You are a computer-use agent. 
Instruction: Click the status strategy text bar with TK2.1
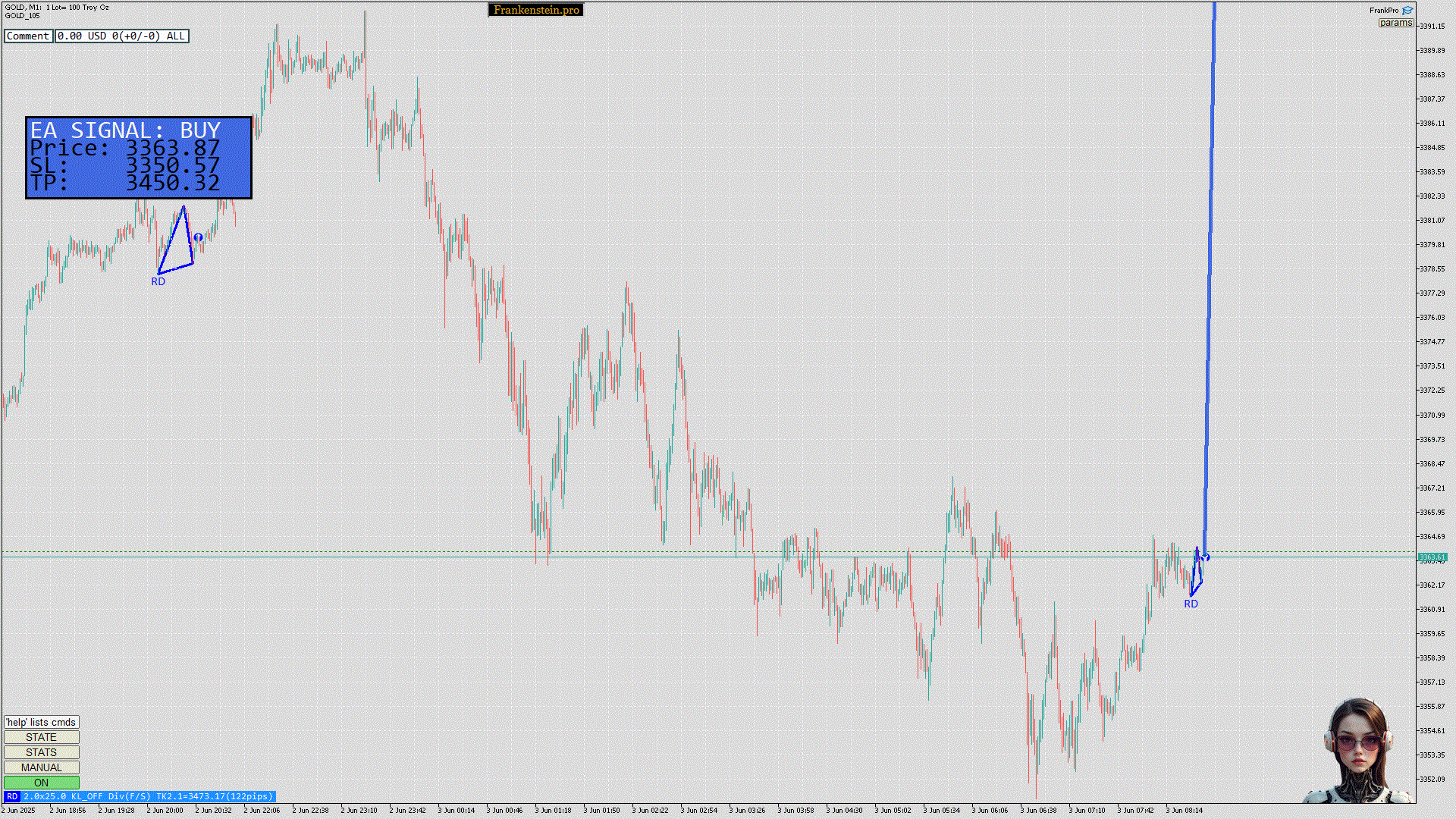pos(148,796)
